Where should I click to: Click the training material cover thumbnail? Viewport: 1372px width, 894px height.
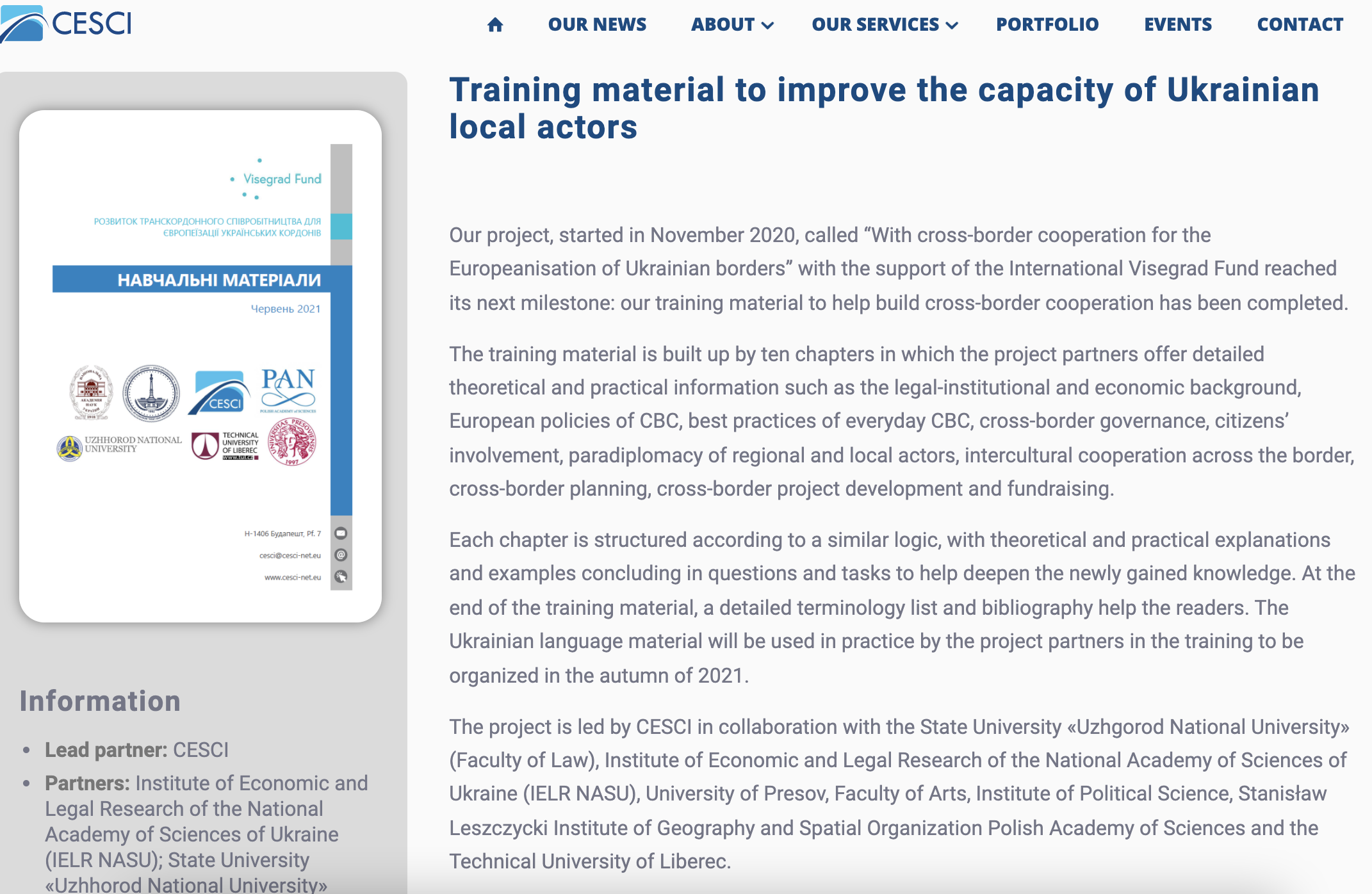[200, 366]
